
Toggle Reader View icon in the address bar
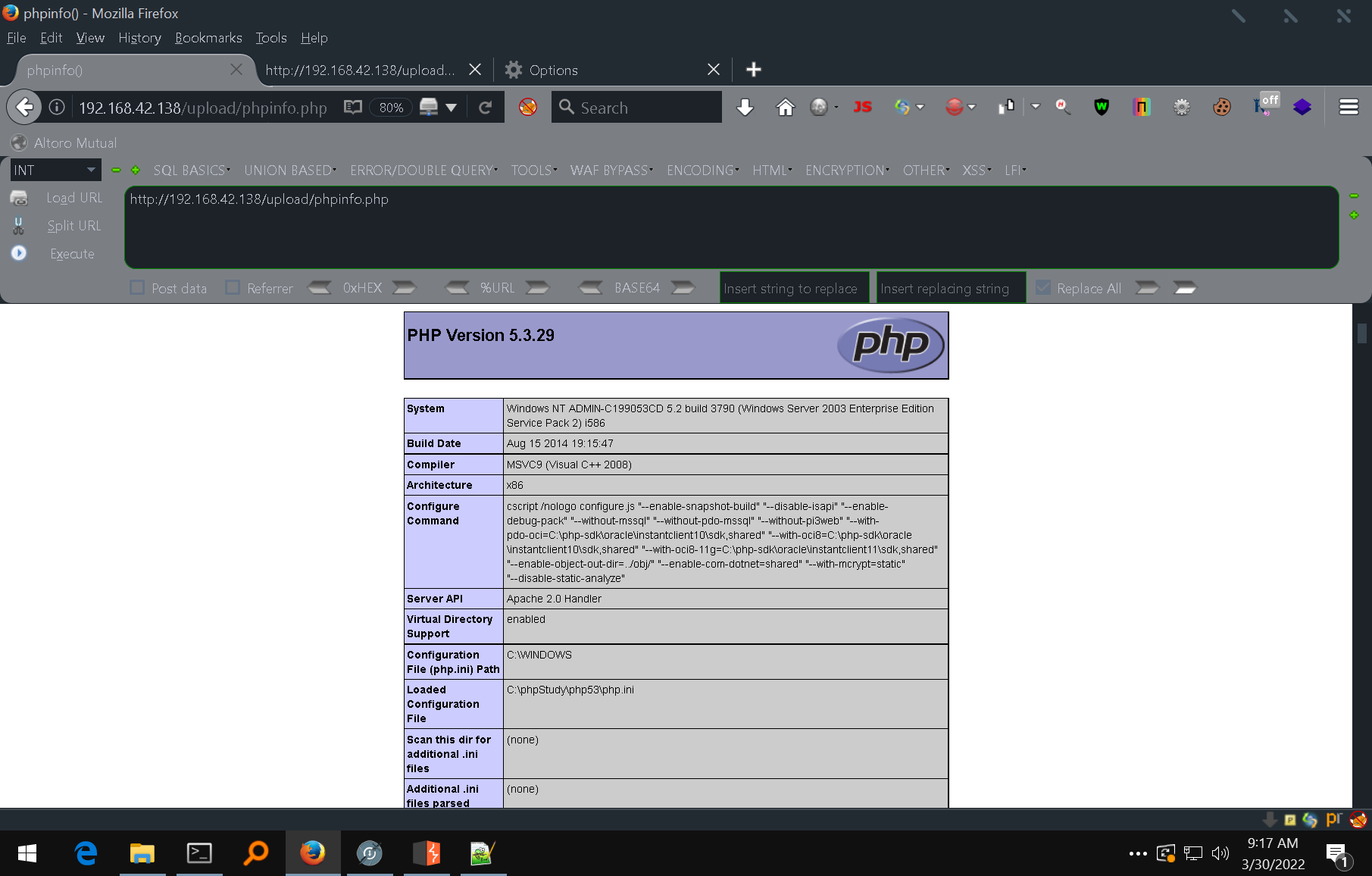click(x=353, y=108)
